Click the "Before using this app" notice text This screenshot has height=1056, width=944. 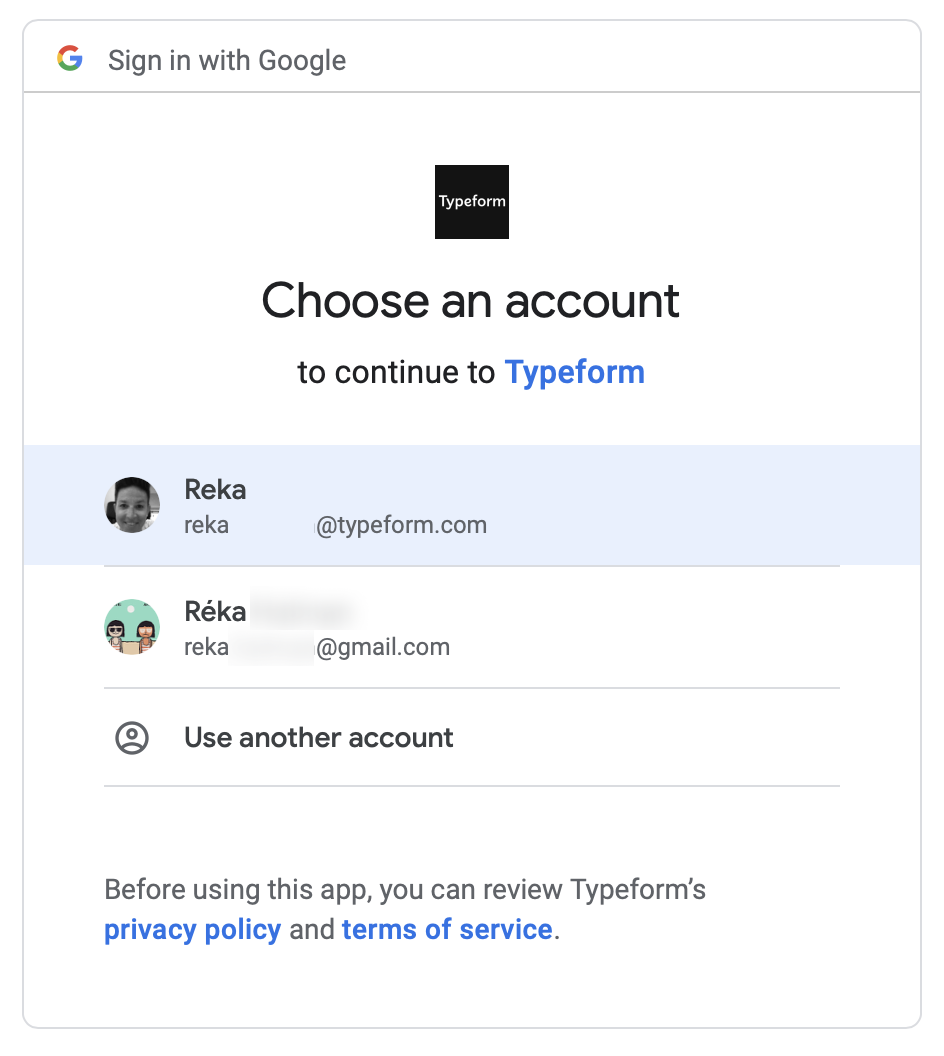point(405,889)
